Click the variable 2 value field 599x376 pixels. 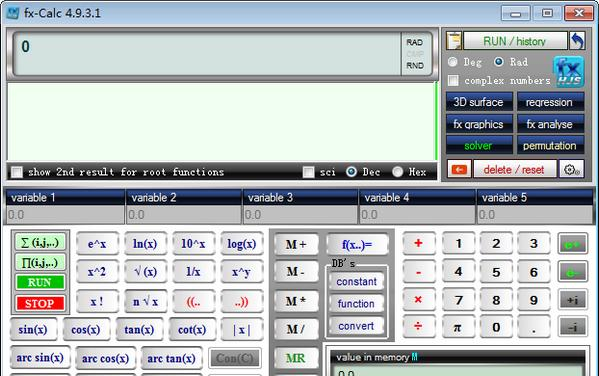click(184, 215)
